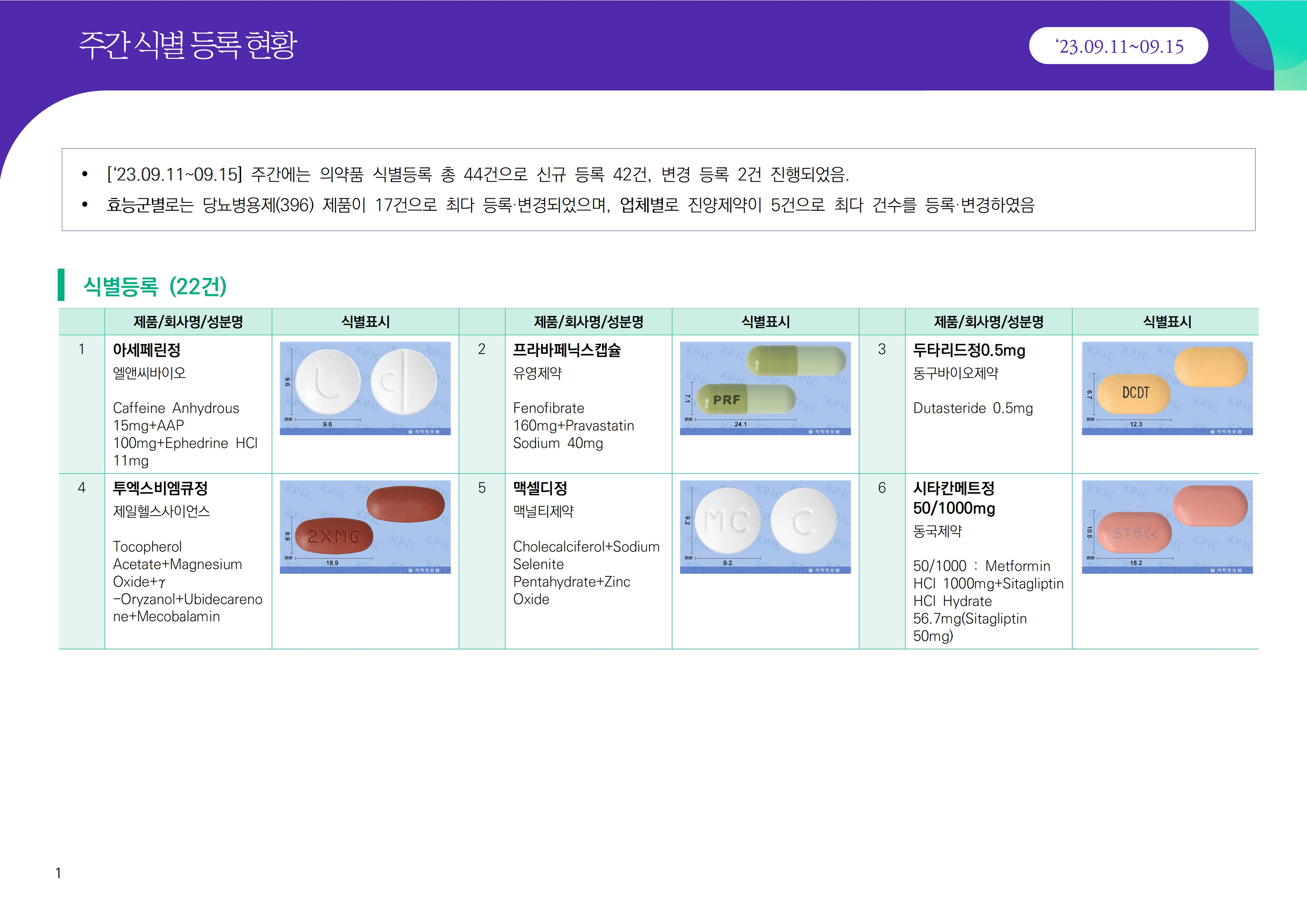Click the 주간 식별 등록 현황 title
The width and height of the screenshot is (1307, 924).
(x=188, y=45)
